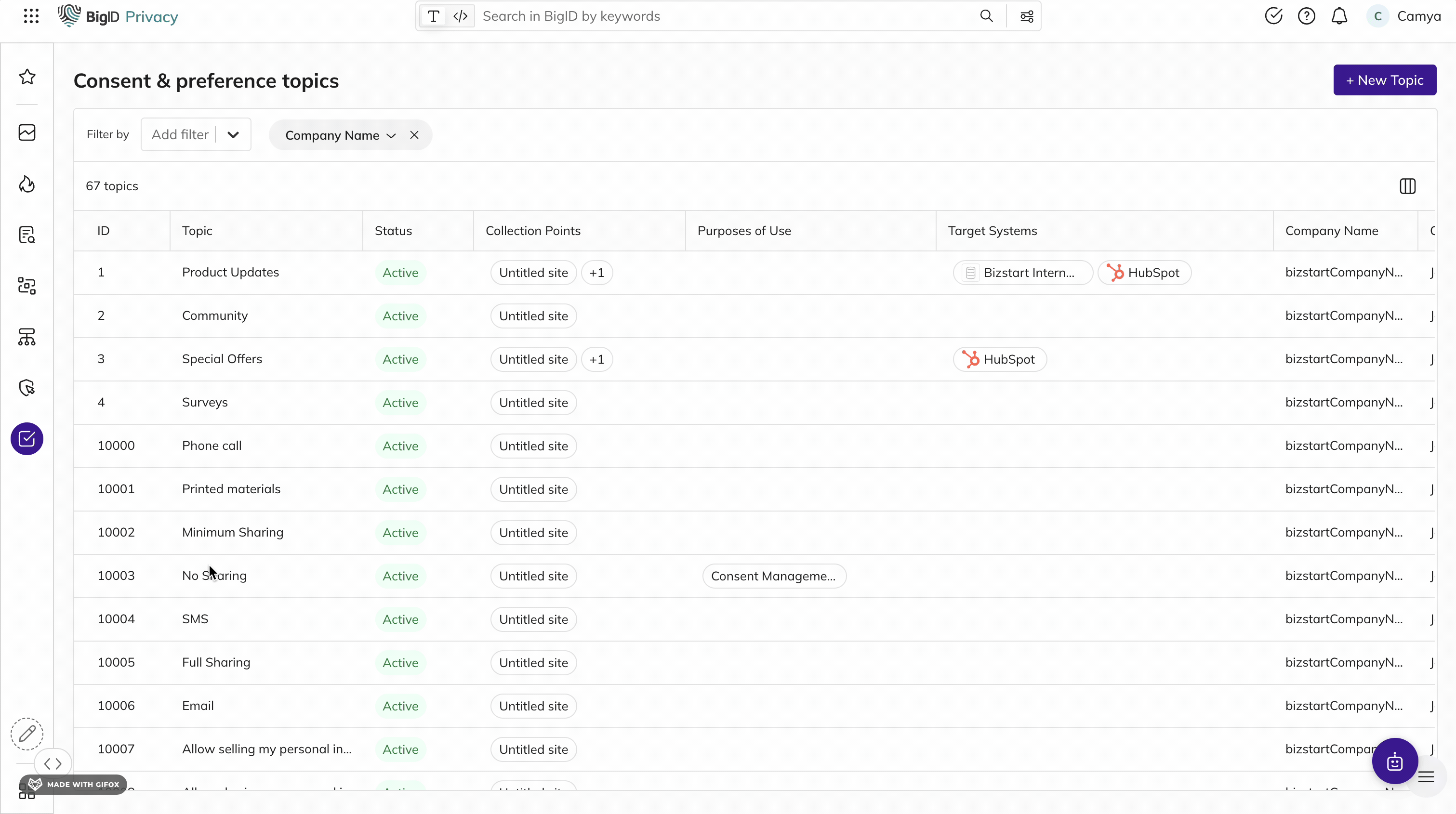Click the + New Topic button

click(1385, 80)
